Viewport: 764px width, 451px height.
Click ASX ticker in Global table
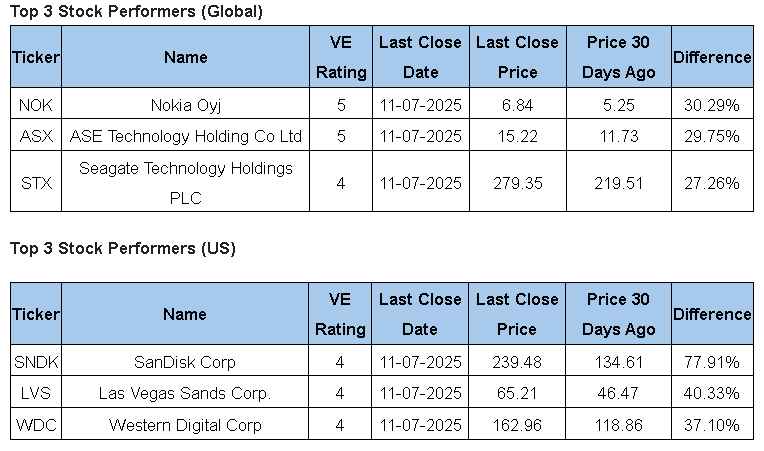pos(36,136)
